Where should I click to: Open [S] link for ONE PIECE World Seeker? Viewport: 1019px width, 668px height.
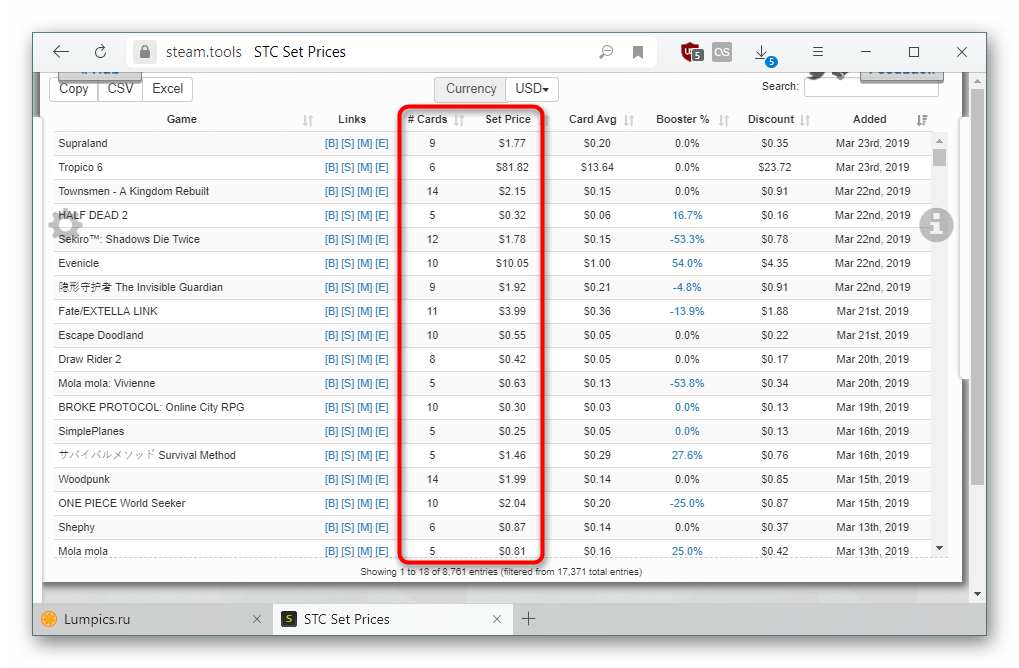348,504
